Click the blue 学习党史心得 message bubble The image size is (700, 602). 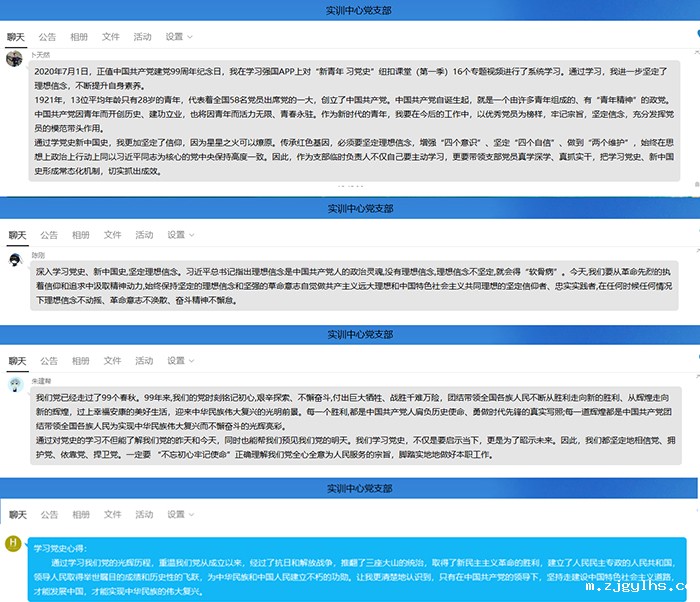click(357, 570)
